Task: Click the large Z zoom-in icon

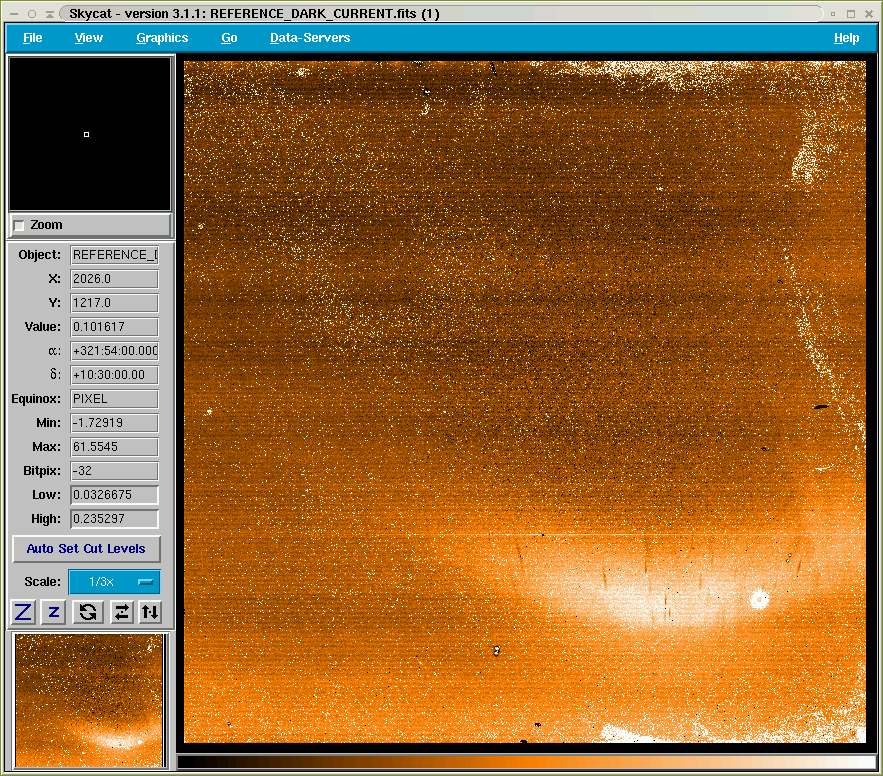Action: coord(22,612)
